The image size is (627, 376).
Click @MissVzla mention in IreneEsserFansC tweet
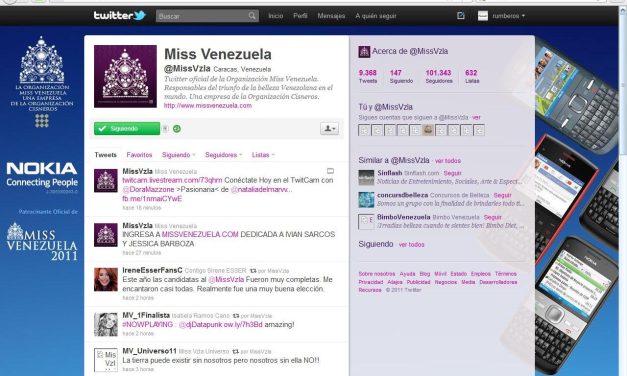point(226,280)
